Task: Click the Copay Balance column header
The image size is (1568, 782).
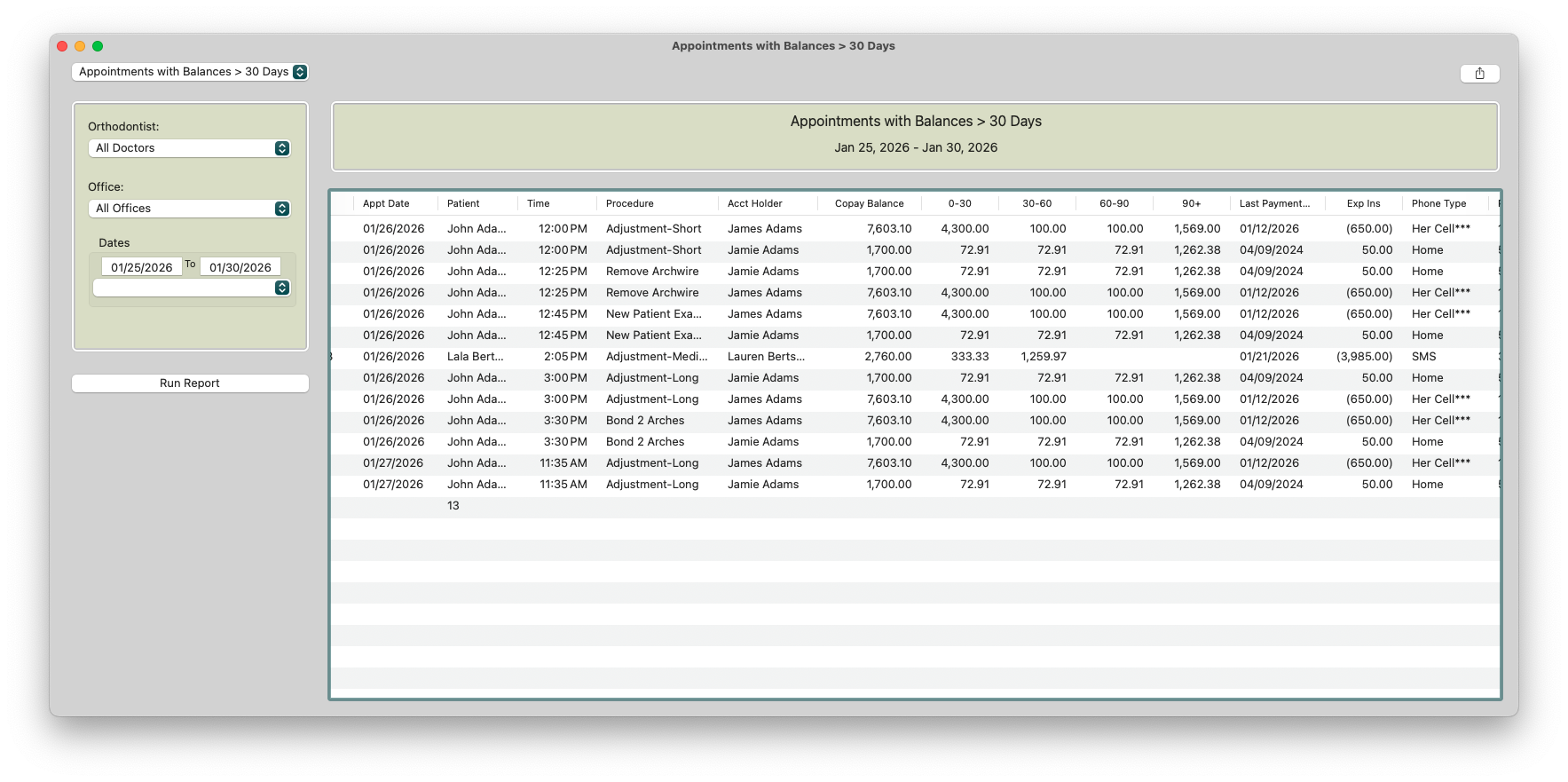Action: (869, 203)
